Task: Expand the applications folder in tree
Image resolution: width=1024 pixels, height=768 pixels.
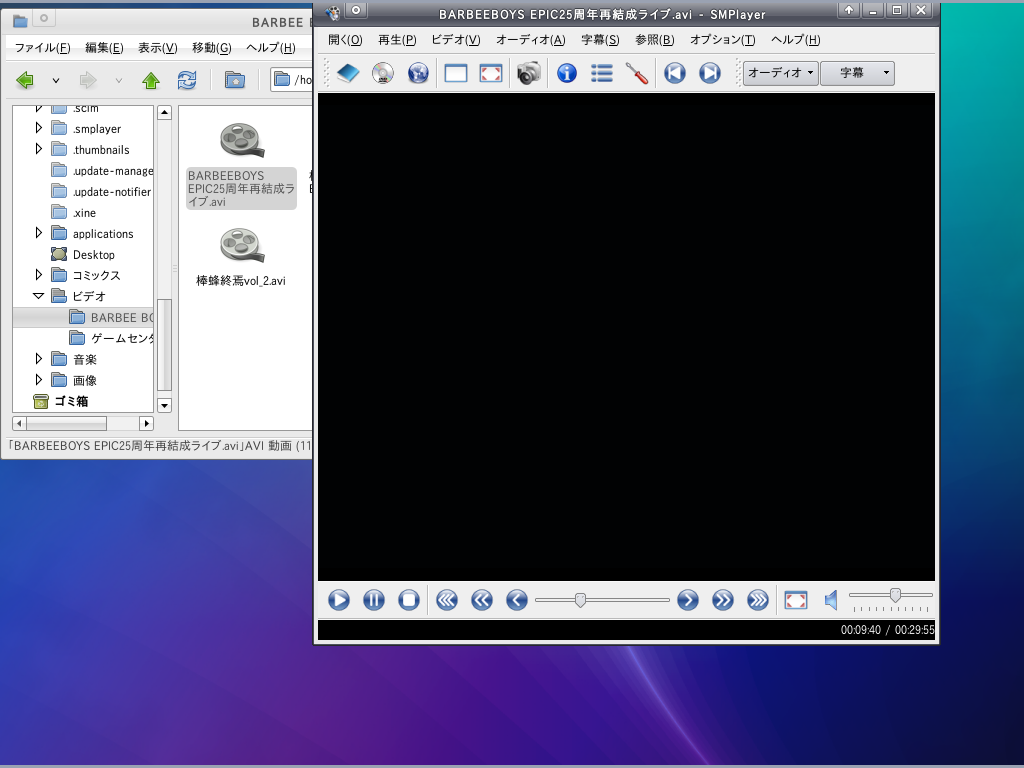Action: [x=39, y=232]
